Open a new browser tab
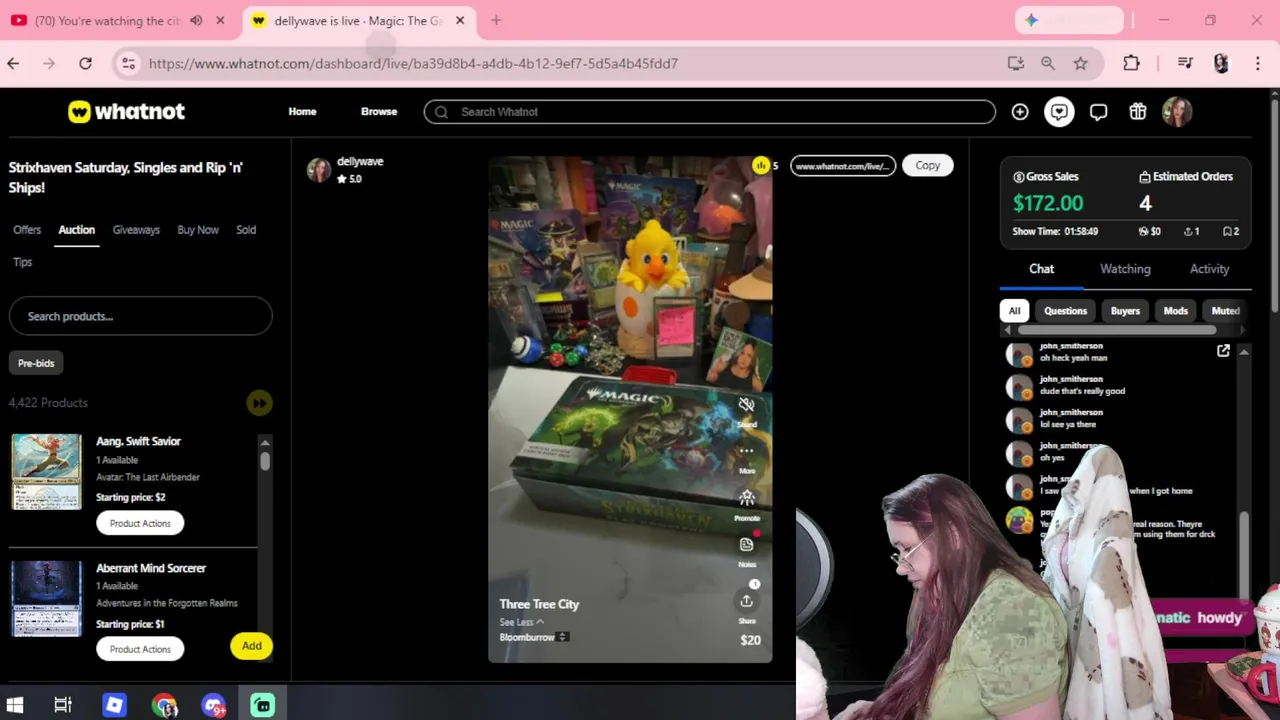 coord(496,20)
